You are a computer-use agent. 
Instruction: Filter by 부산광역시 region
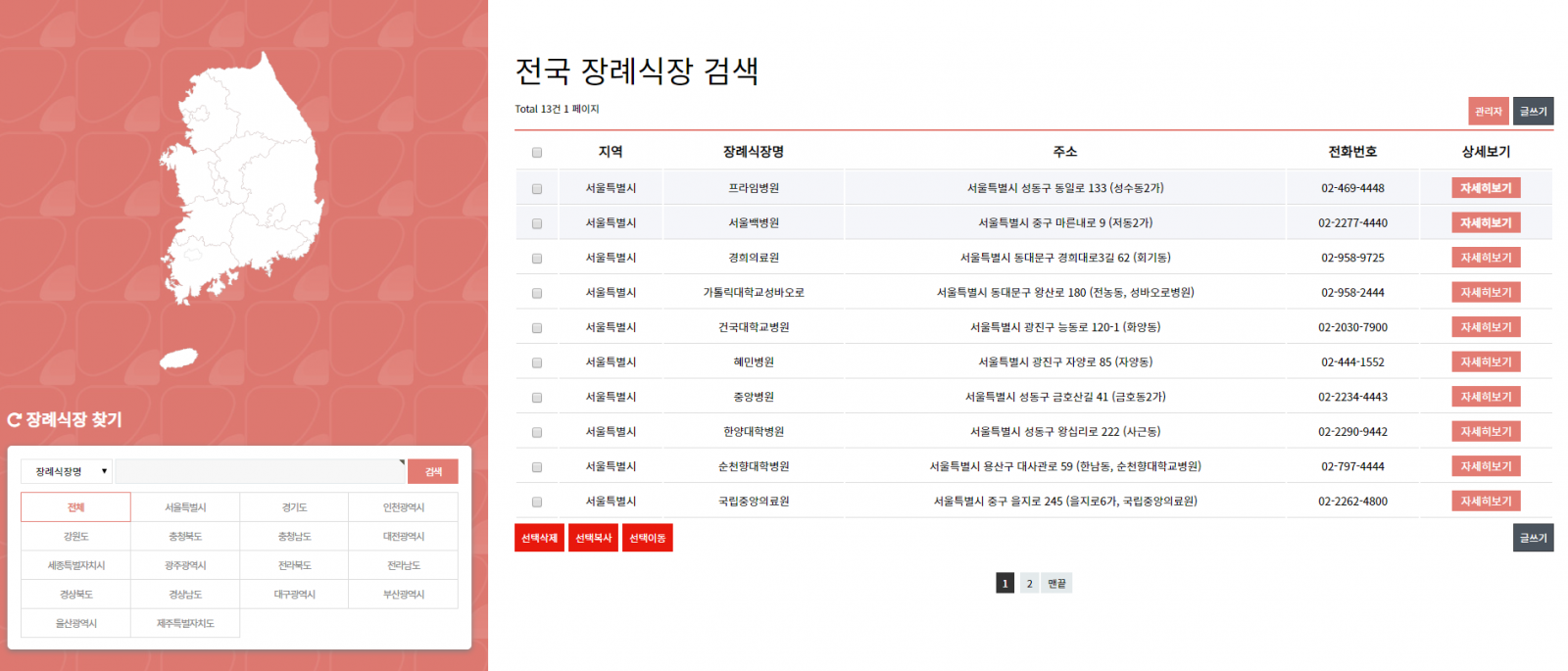(x=403, y=595)
